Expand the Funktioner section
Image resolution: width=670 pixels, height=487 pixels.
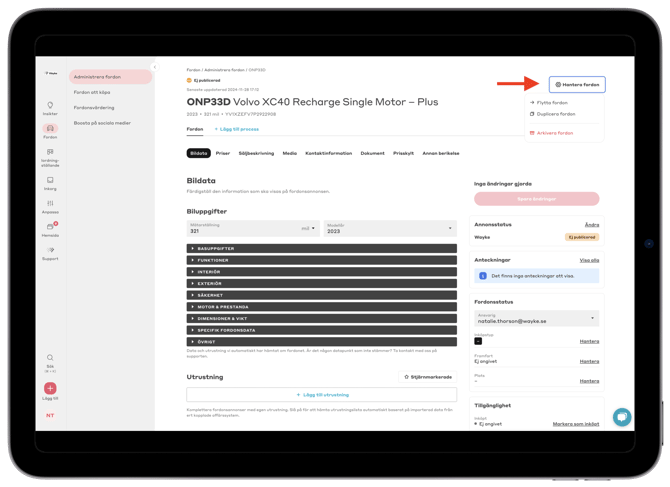(321, 260)
